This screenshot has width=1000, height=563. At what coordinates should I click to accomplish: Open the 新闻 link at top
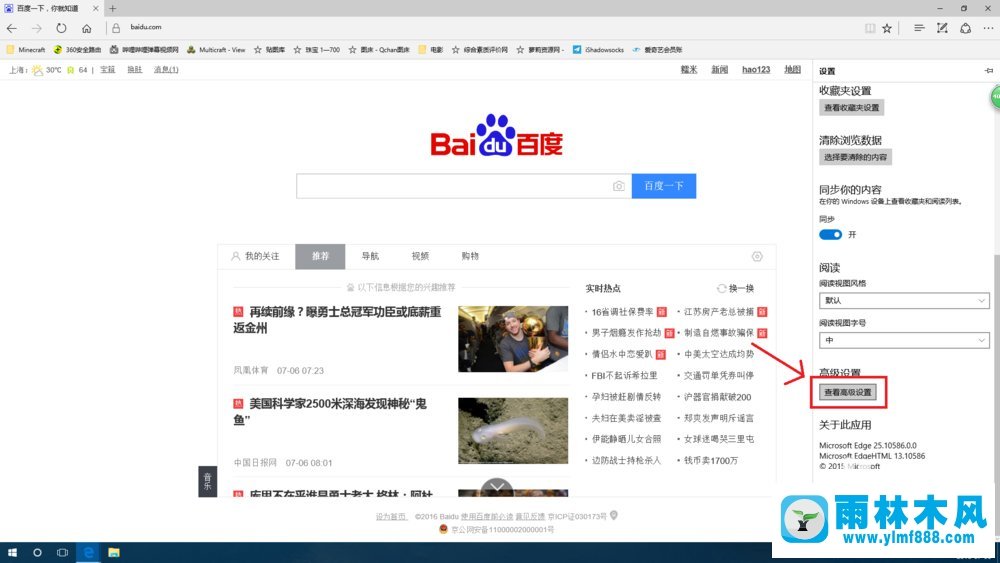click(719, 69)
